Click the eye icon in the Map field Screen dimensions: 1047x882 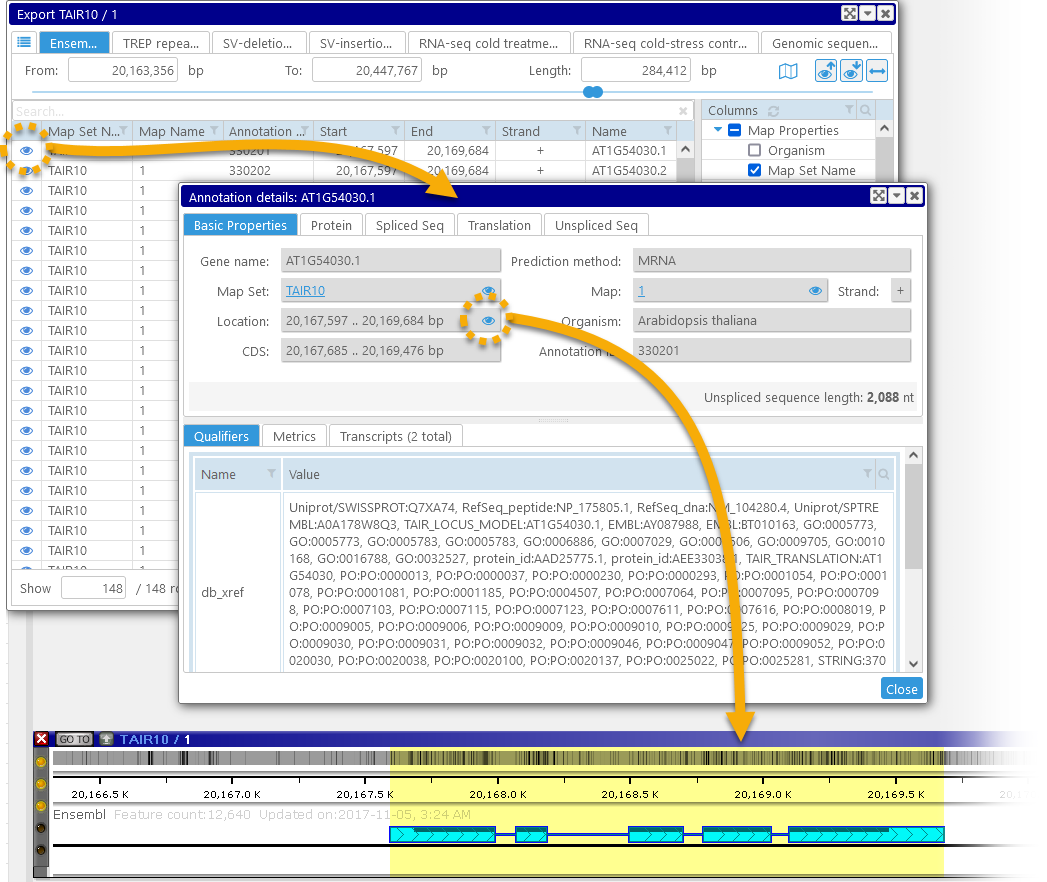[x=816, y=291]
